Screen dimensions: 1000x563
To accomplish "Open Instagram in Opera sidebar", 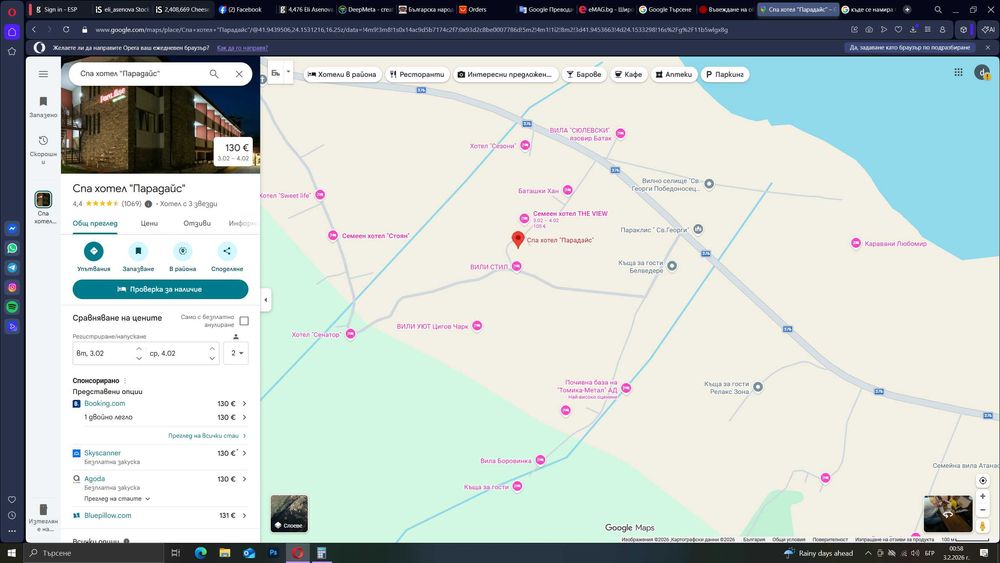I will [x=12, y=288].
